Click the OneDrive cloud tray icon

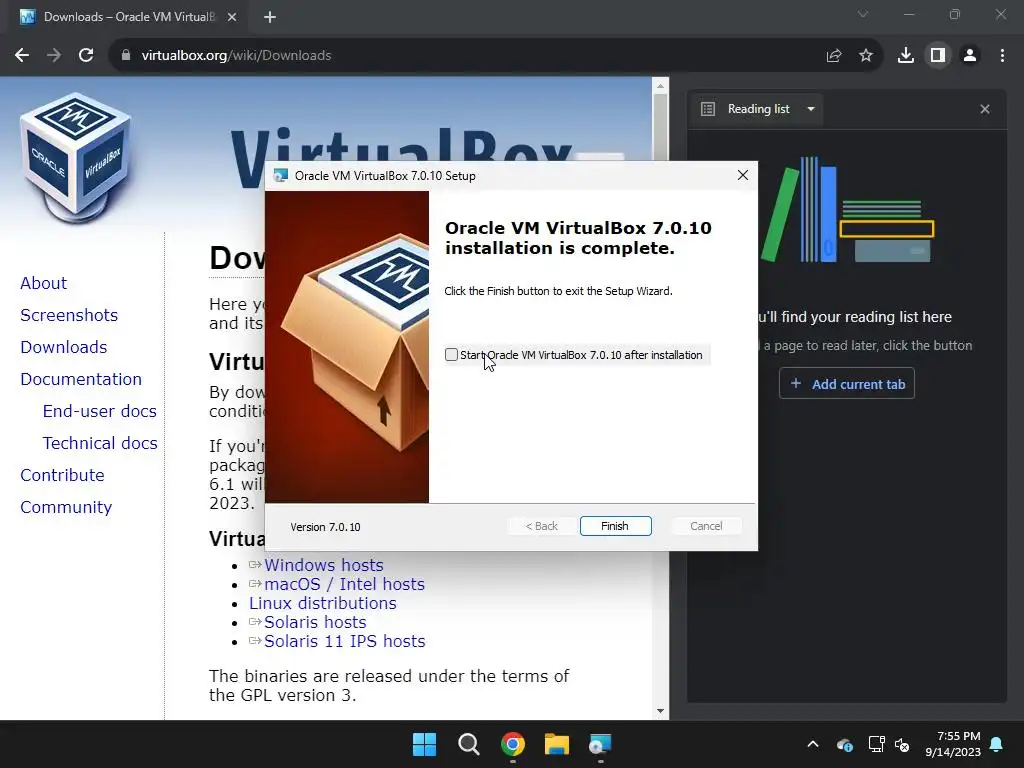click(844, 744)
